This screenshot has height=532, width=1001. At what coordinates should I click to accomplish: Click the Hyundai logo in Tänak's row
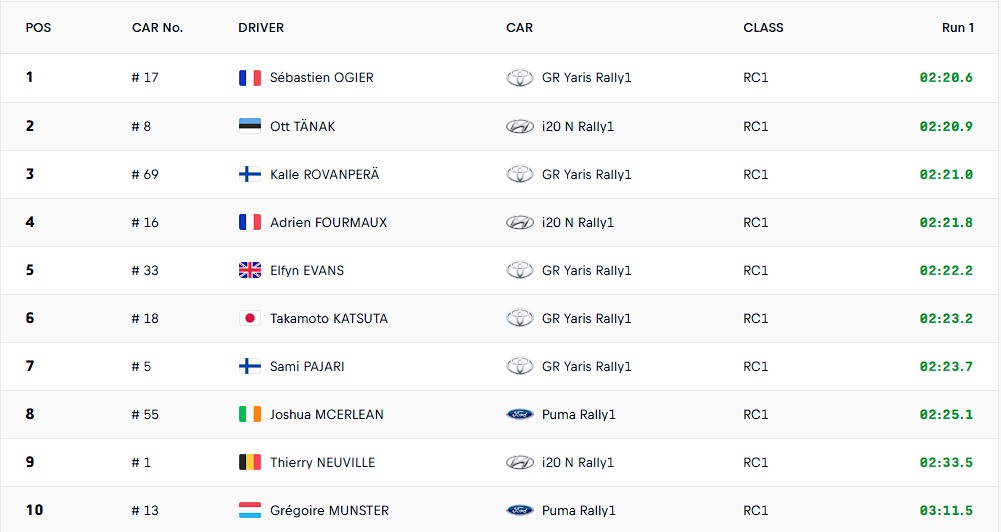click(520, 126)
